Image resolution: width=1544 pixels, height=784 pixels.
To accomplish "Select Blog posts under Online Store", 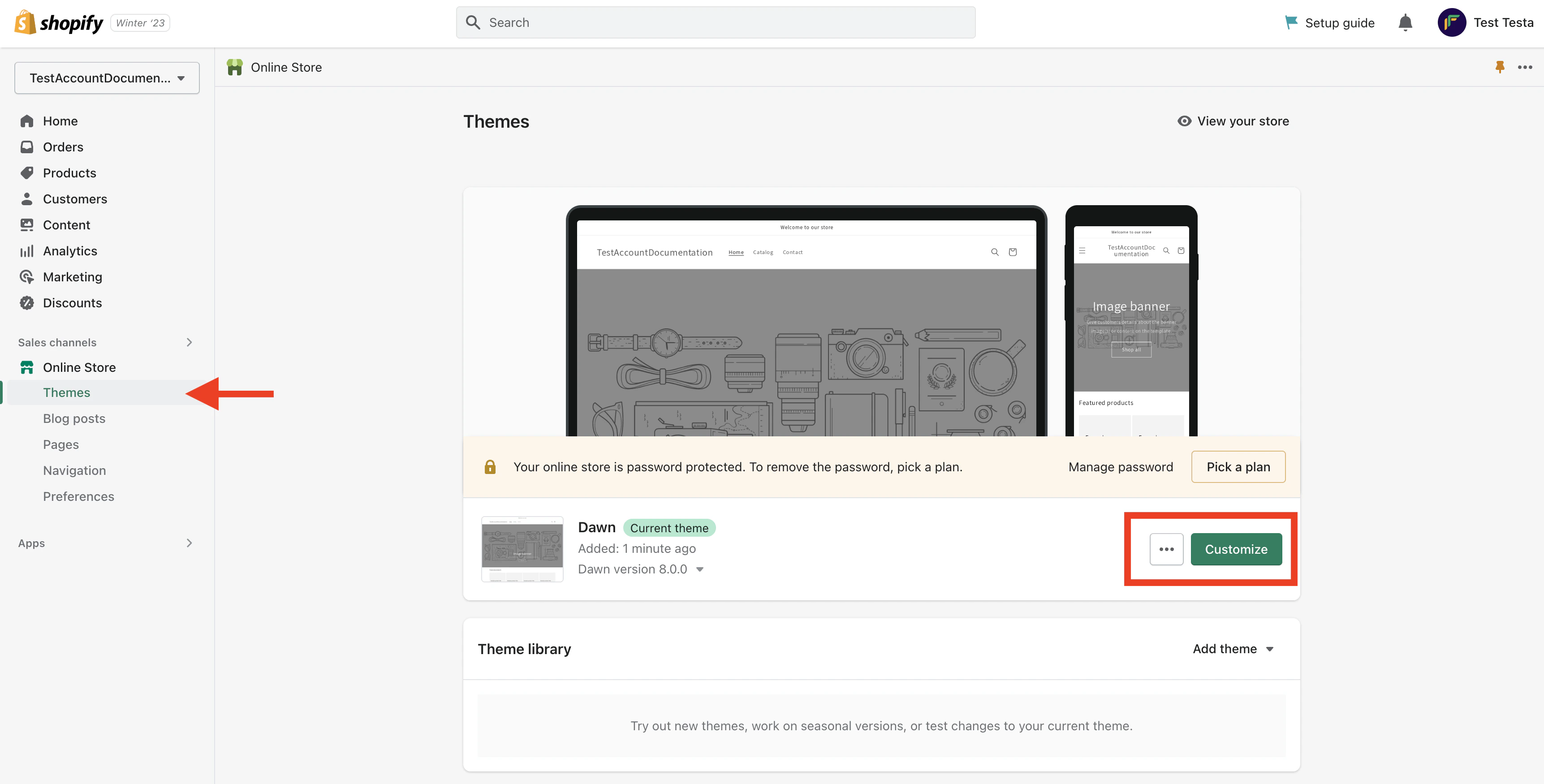I will point(74,418).
